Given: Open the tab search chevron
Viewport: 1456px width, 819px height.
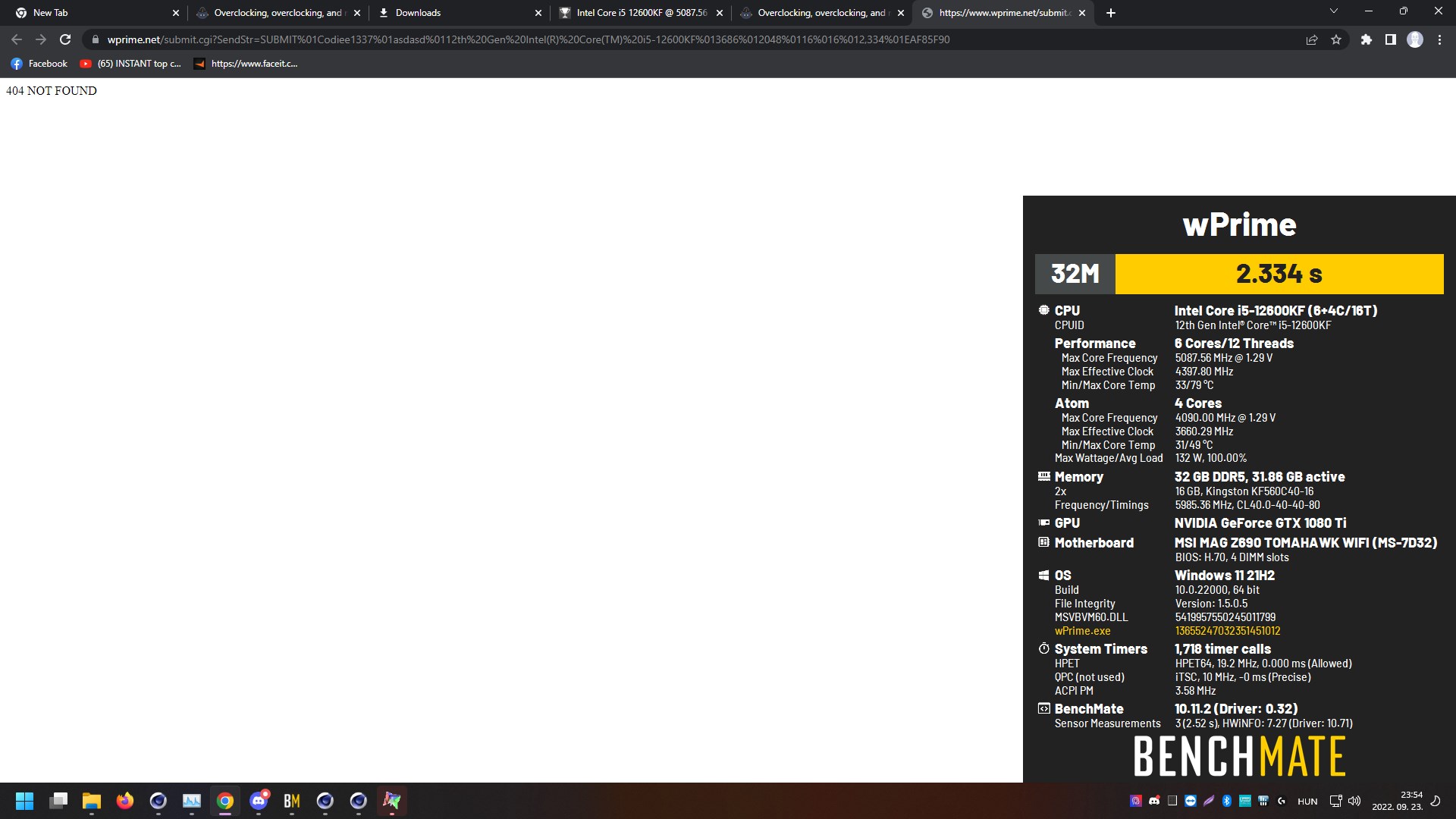Looking at the screenshot, I should pos(1334,11).
